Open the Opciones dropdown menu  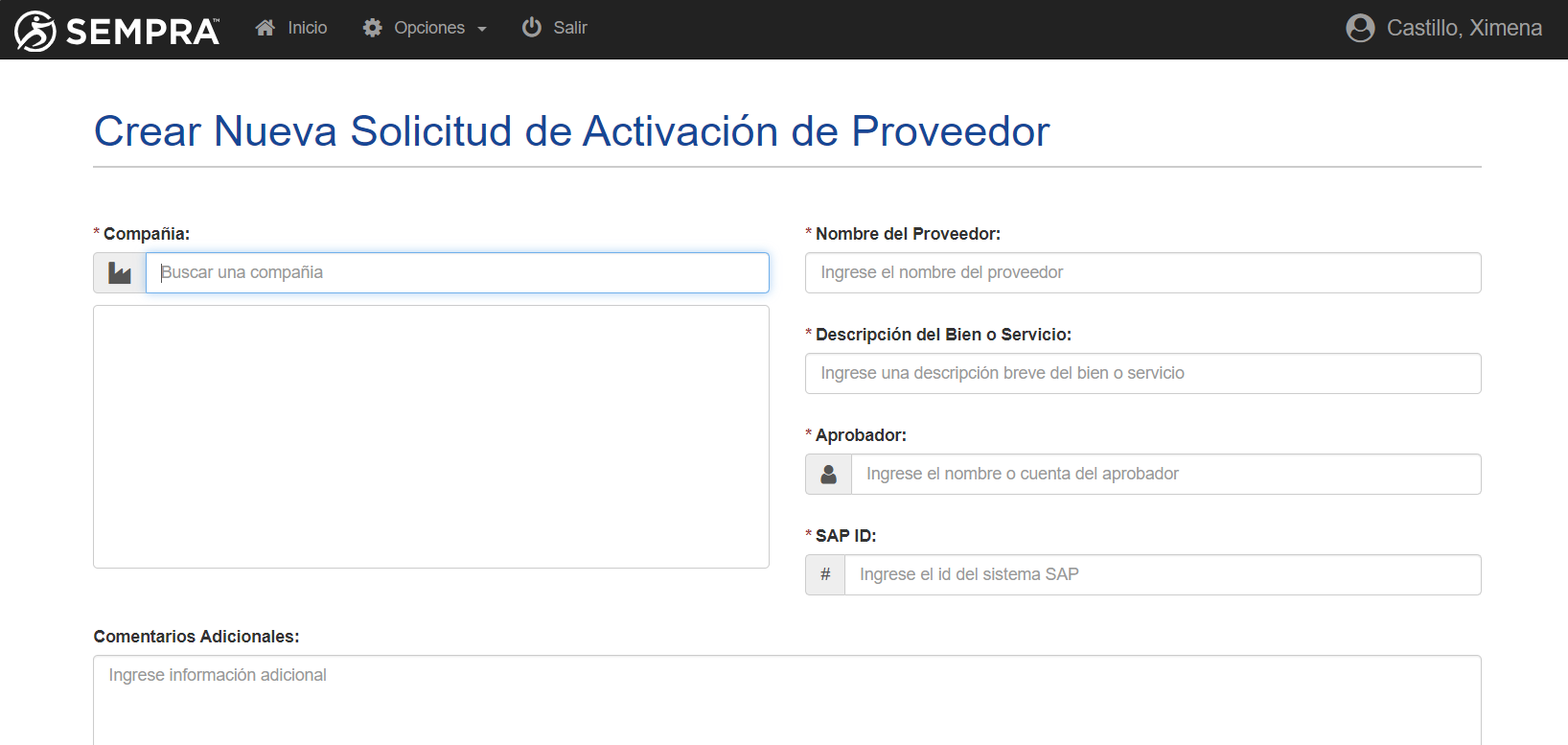pos(428,28)
